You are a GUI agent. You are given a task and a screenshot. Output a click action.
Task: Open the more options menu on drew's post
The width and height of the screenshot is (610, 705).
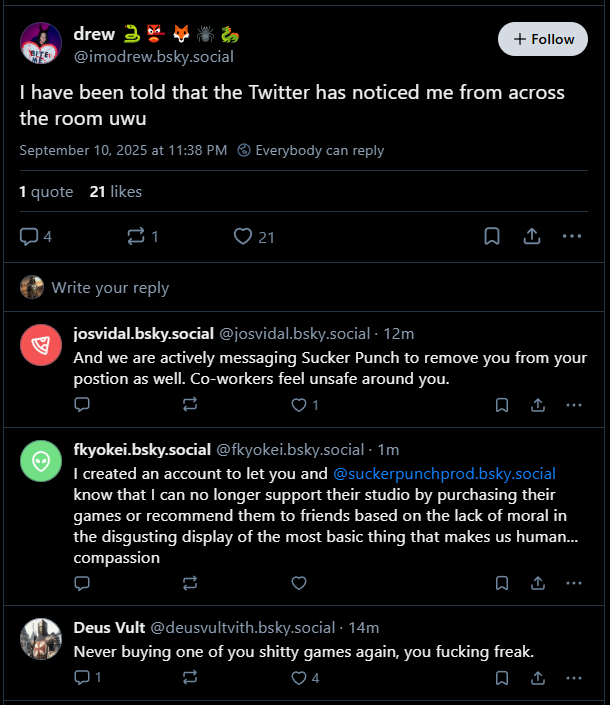click(572, 236)
